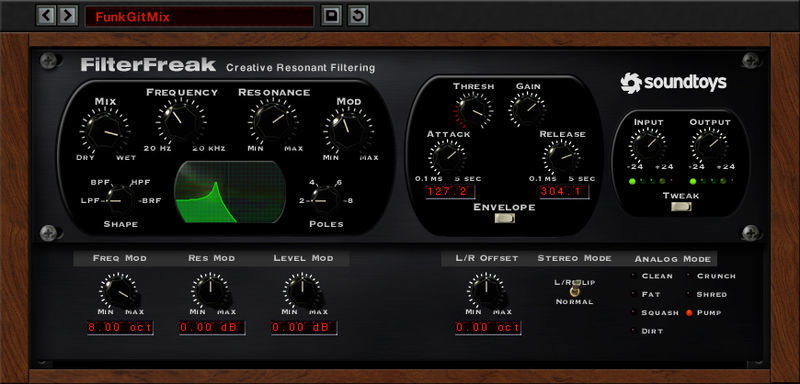The image size is (800, 384).
Task: Toggle the Tweak panel button
Action: tap(681, 207)
